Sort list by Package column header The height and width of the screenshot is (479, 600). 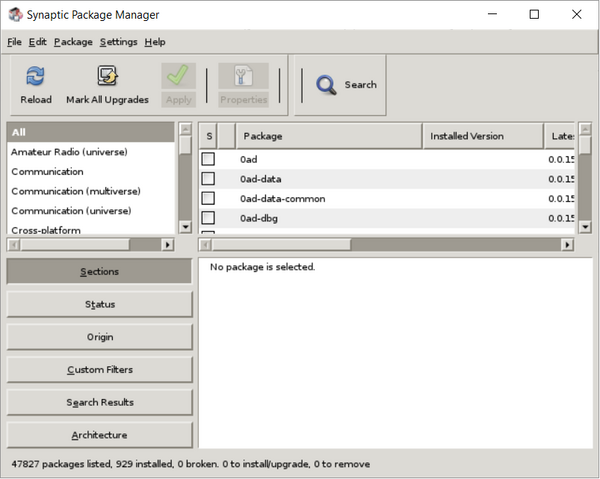(x=328, y=136)
